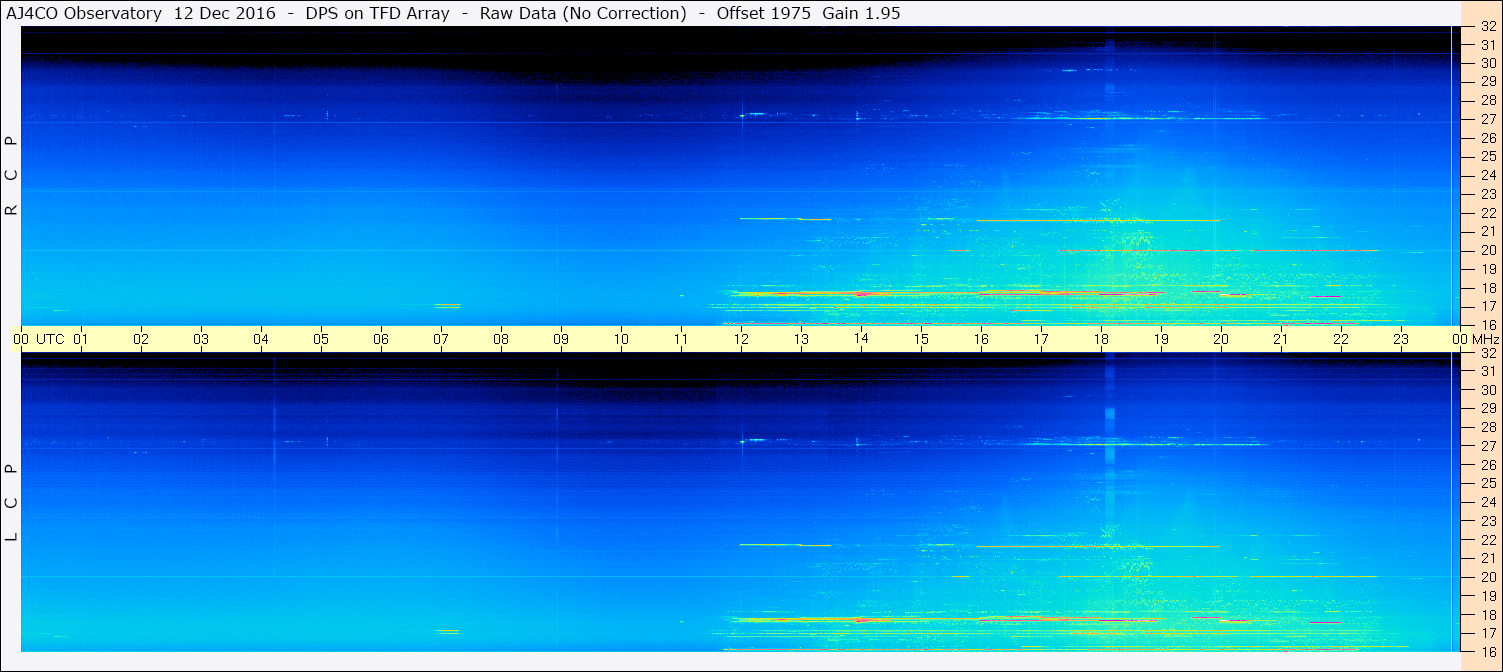Click the 04 hour tick on time axis
Viewport: 1503px width, 672px height.
[x=261, y=339]
